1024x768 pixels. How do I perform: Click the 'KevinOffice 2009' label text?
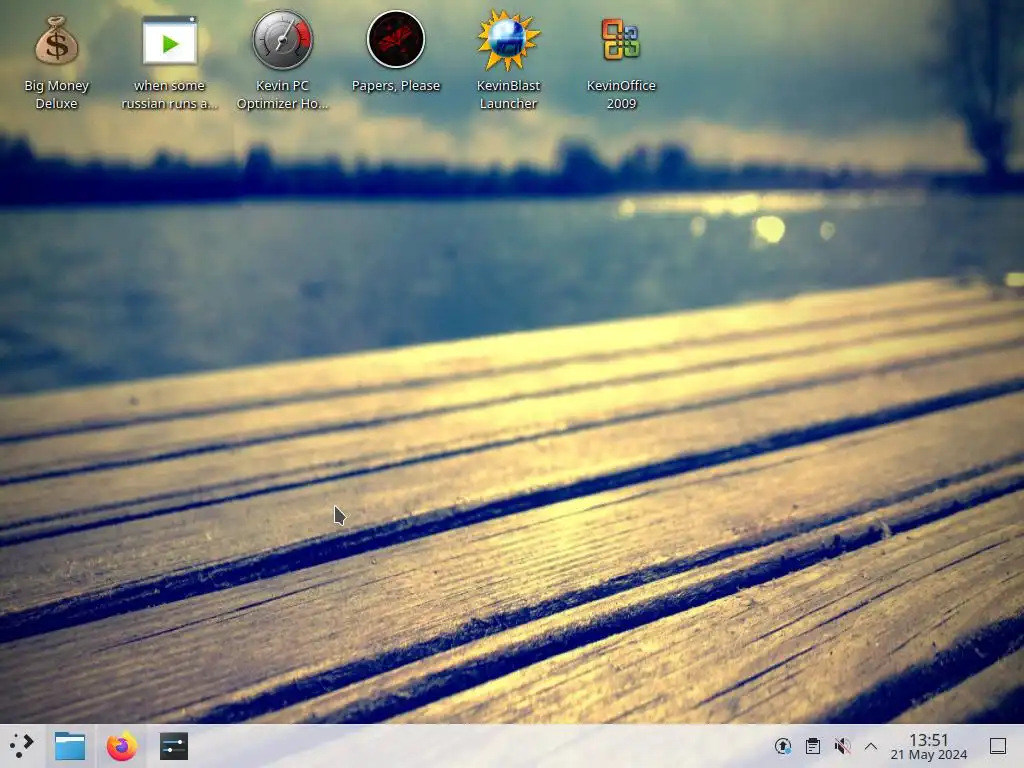point(621,94)
